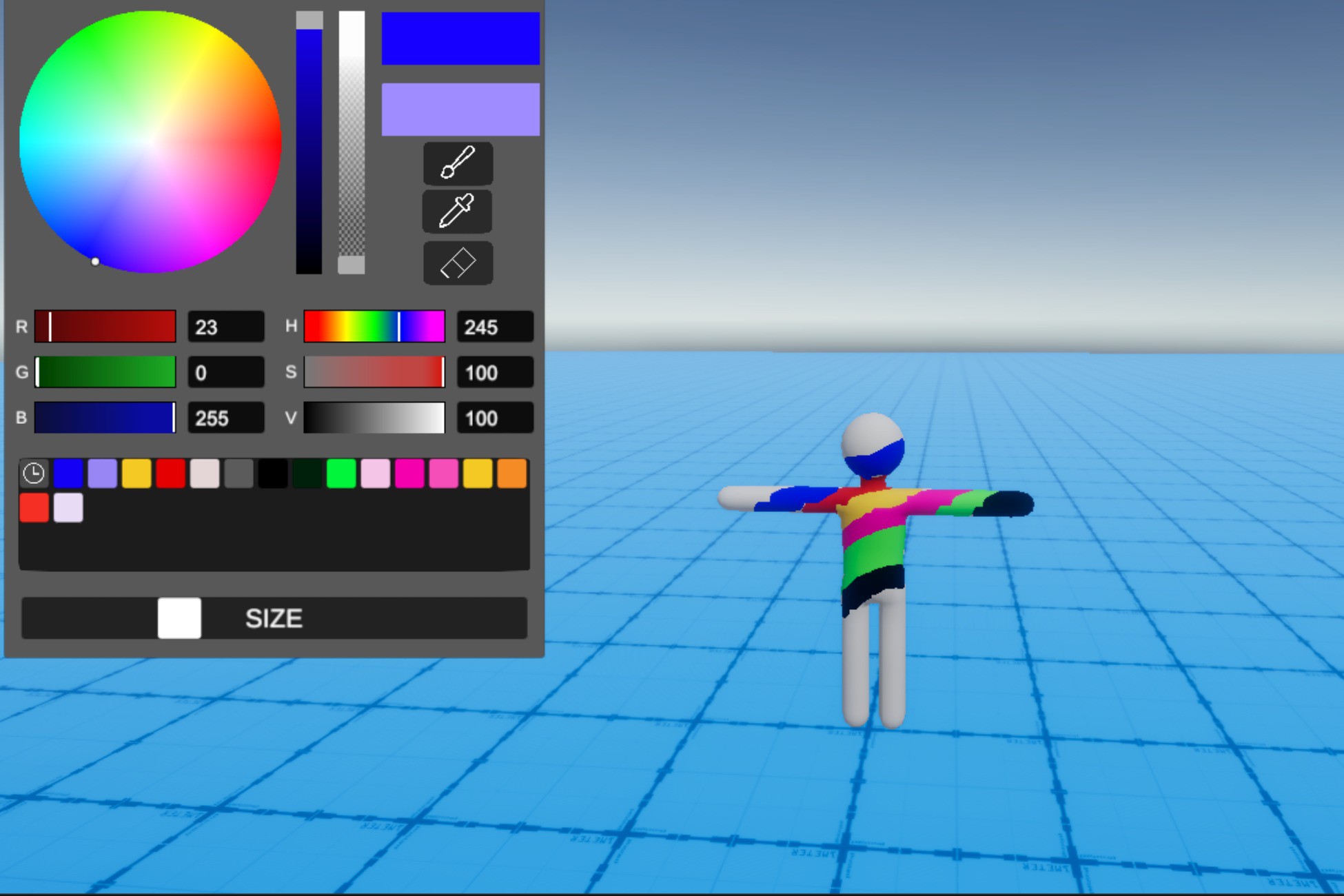
Task: Click the blue channel B slider bar
Action: (x=105, y=418)
